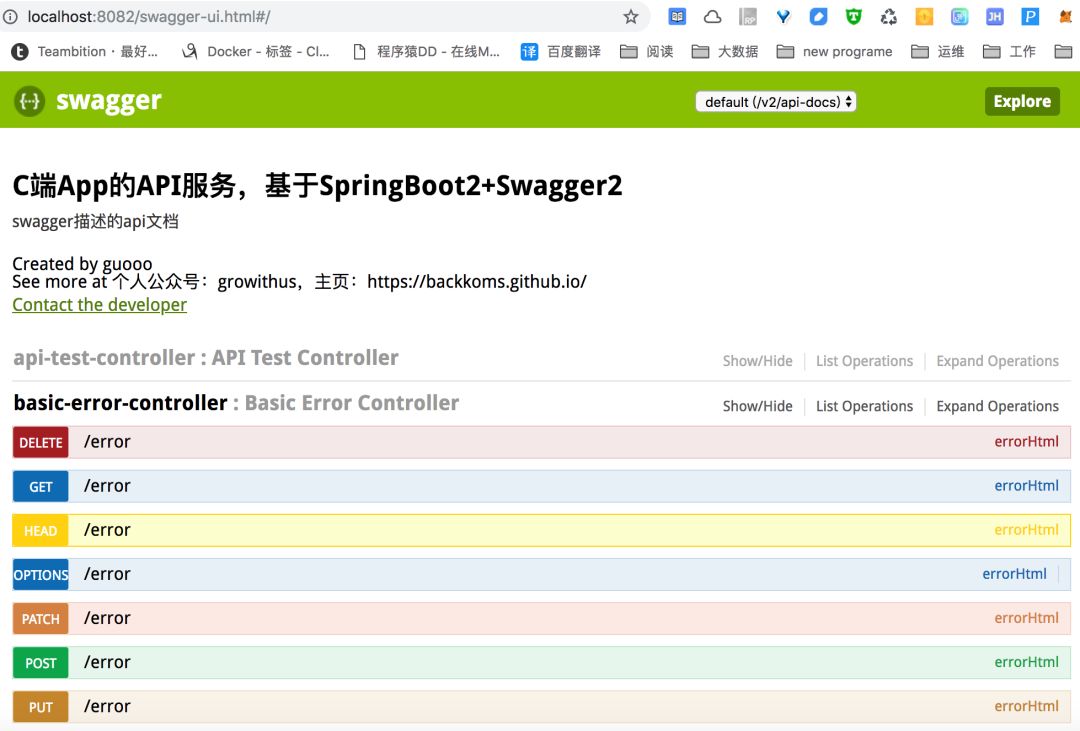Open /error path in DELETE row
This screenshot has width=1080, height=731.
point(107,442)
